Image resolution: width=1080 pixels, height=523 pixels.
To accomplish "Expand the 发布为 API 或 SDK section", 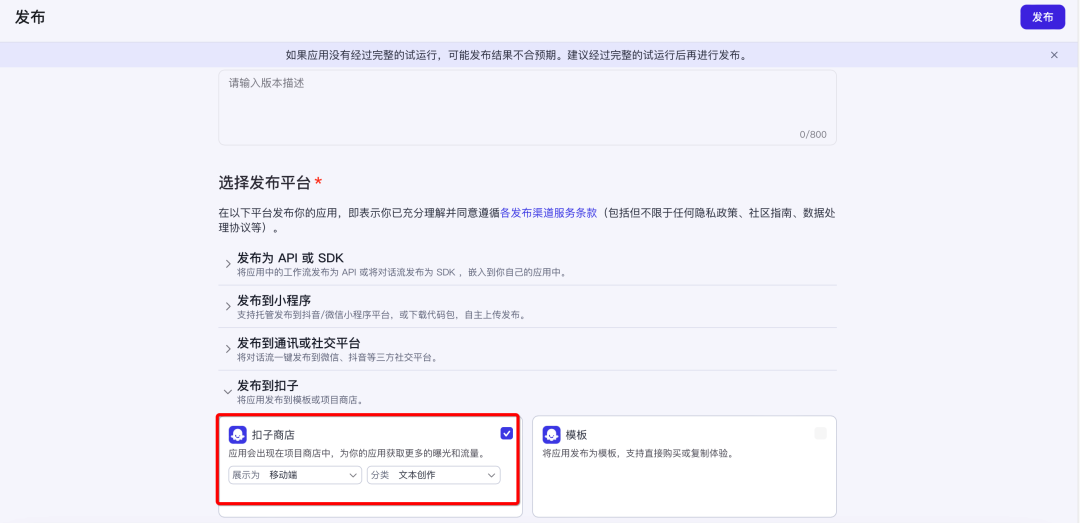I will click(227, 264).
